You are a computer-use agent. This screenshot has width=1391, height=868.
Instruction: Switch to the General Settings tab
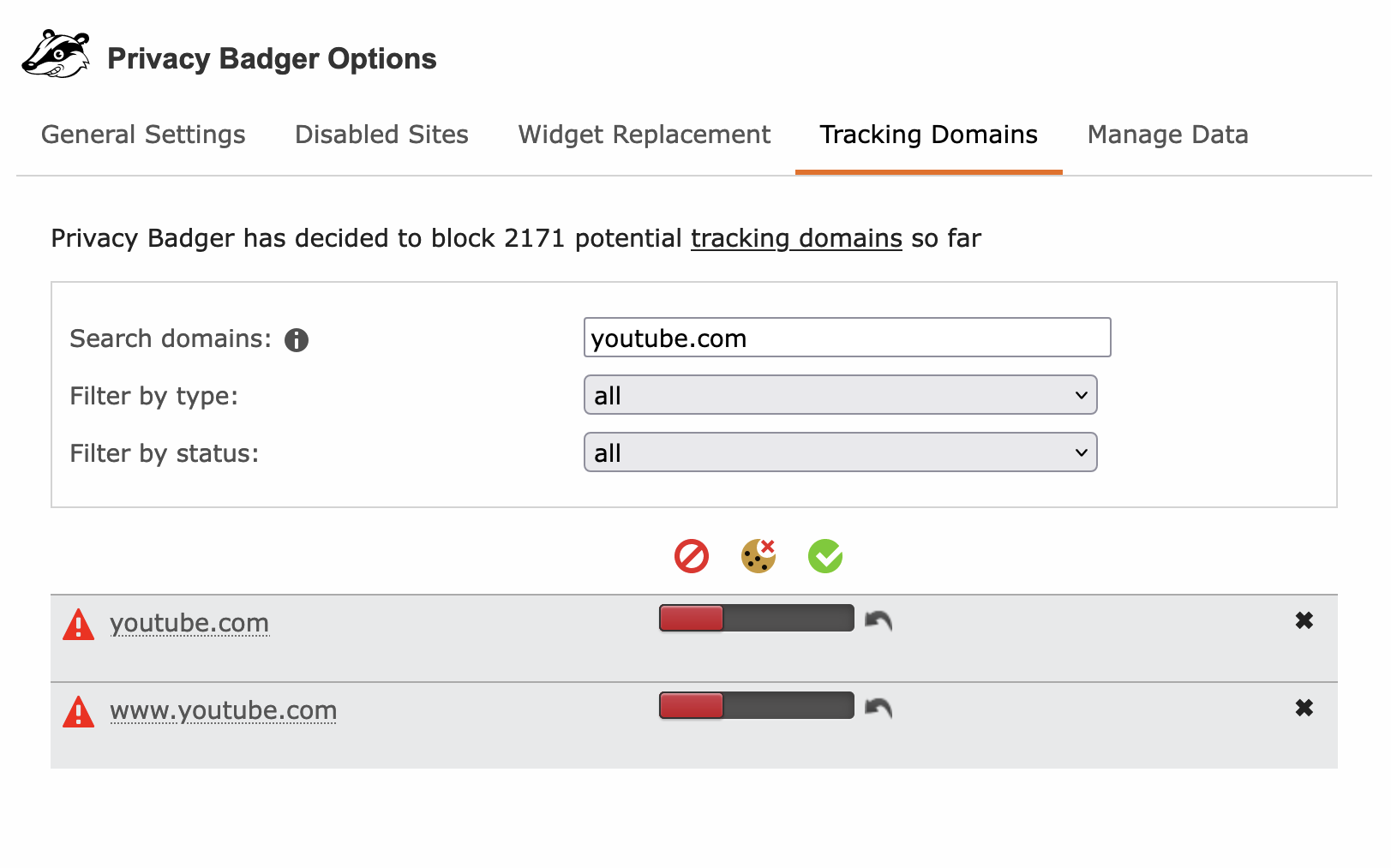pyautogui.click(x=143, y=135)
